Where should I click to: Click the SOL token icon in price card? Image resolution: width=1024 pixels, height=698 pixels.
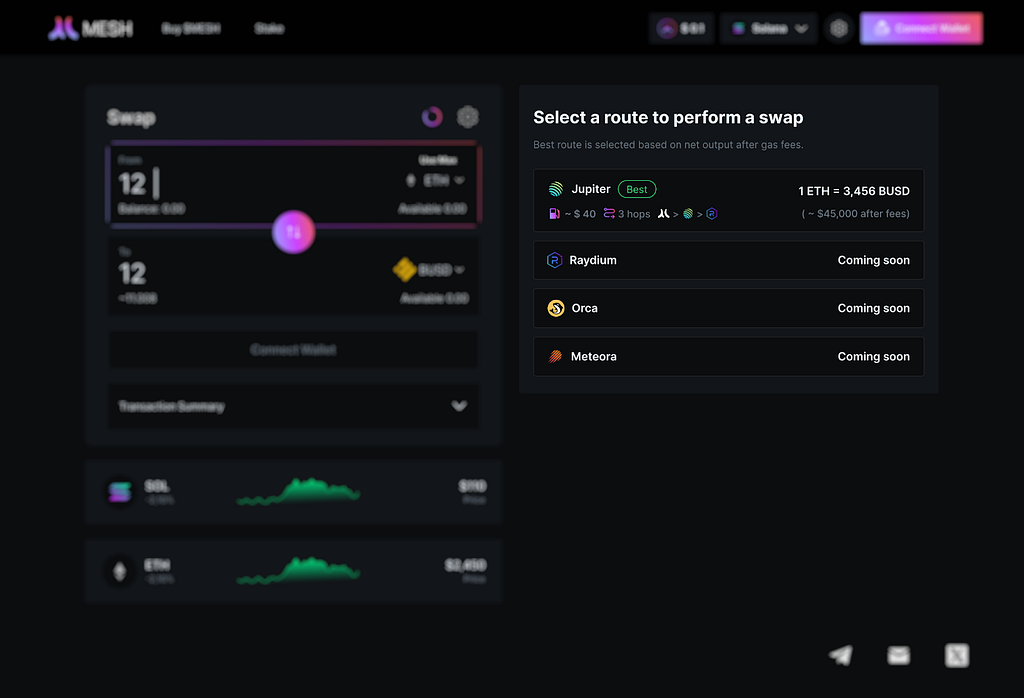[120, 492]
